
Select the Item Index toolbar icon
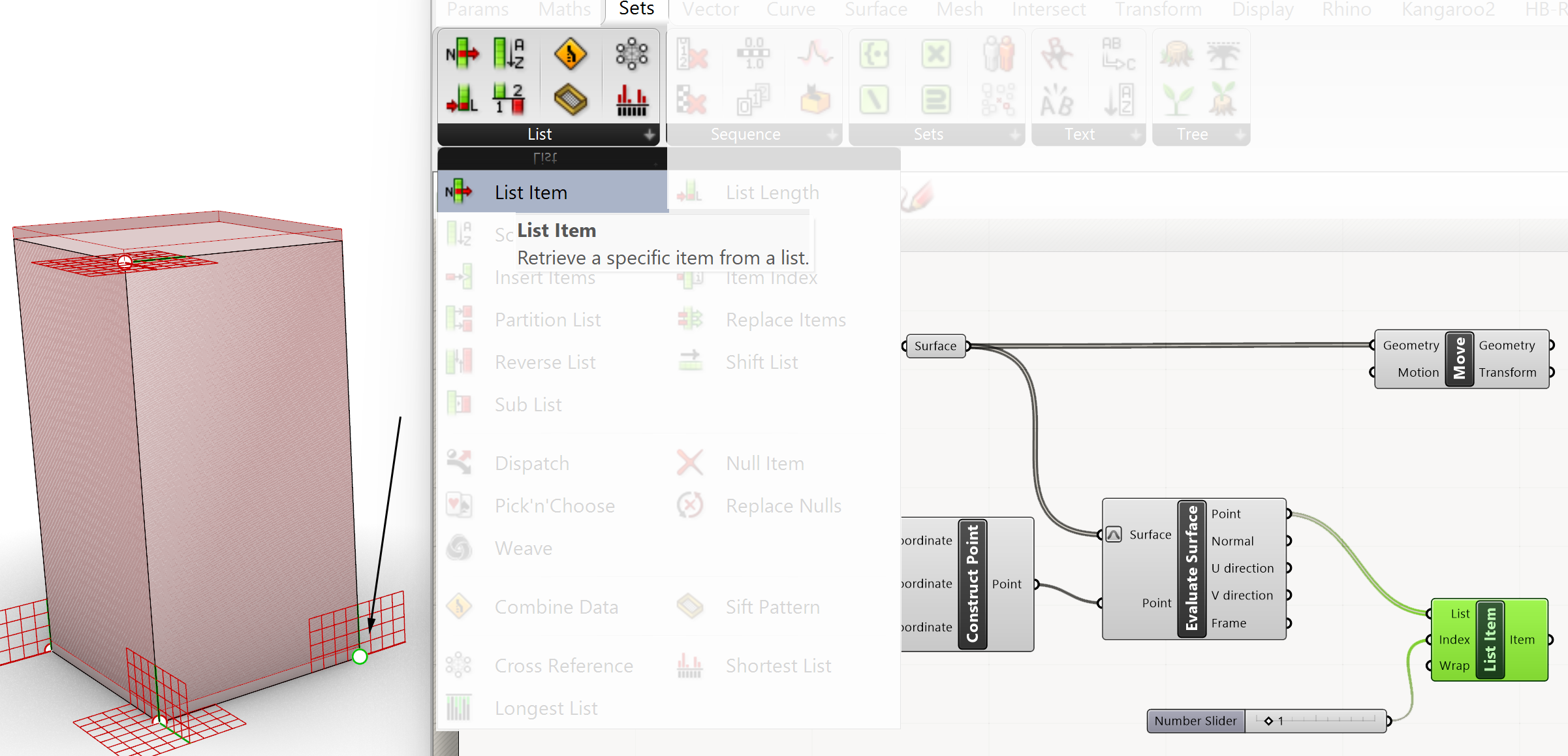click(x=508, y=99)
